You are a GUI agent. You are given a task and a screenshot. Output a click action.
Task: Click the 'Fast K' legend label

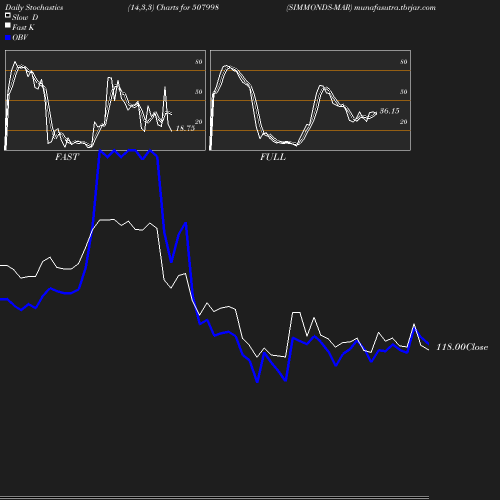23,27
